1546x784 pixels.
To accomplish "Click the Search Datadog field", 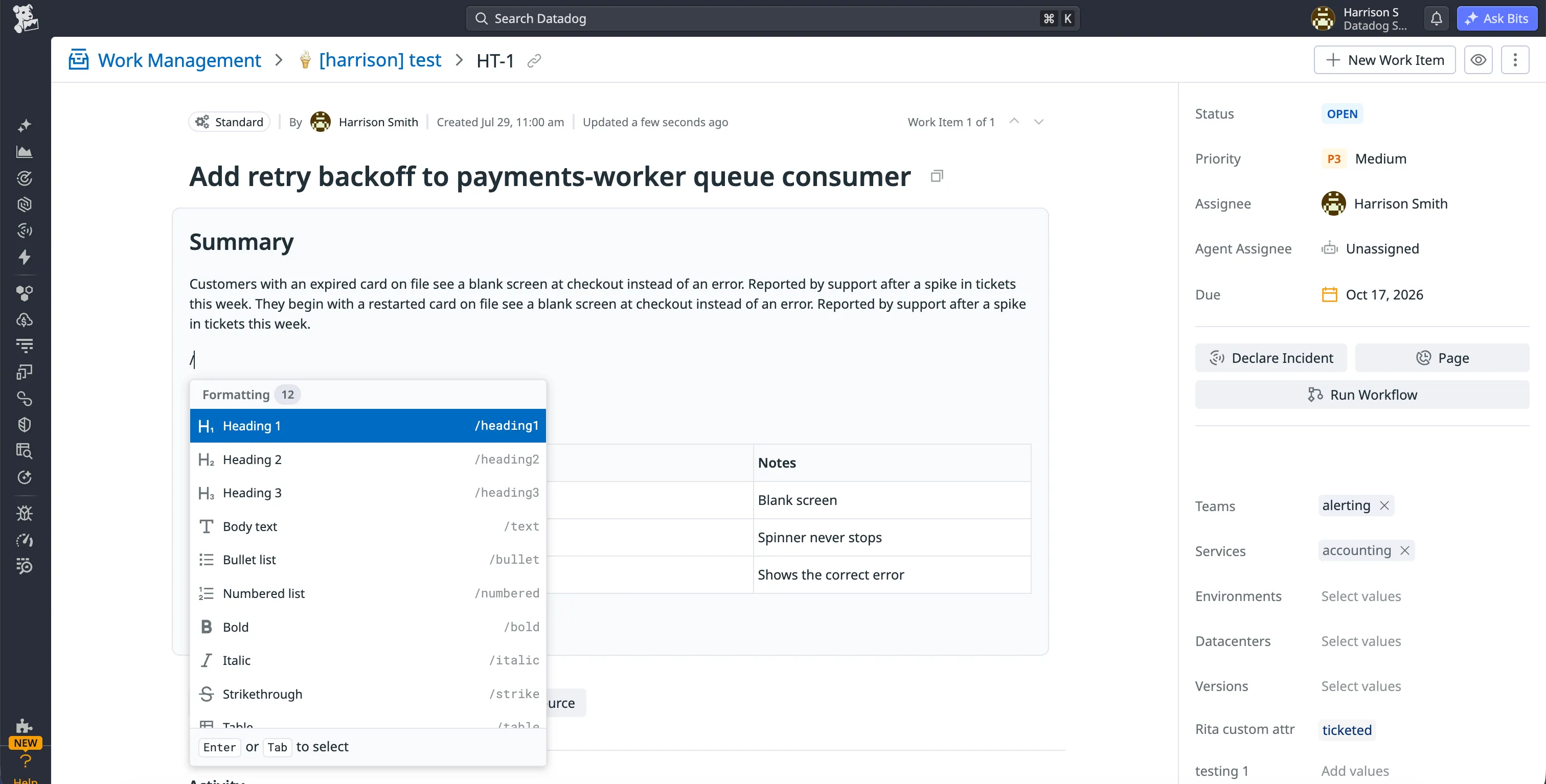I will tap(772, 18).
